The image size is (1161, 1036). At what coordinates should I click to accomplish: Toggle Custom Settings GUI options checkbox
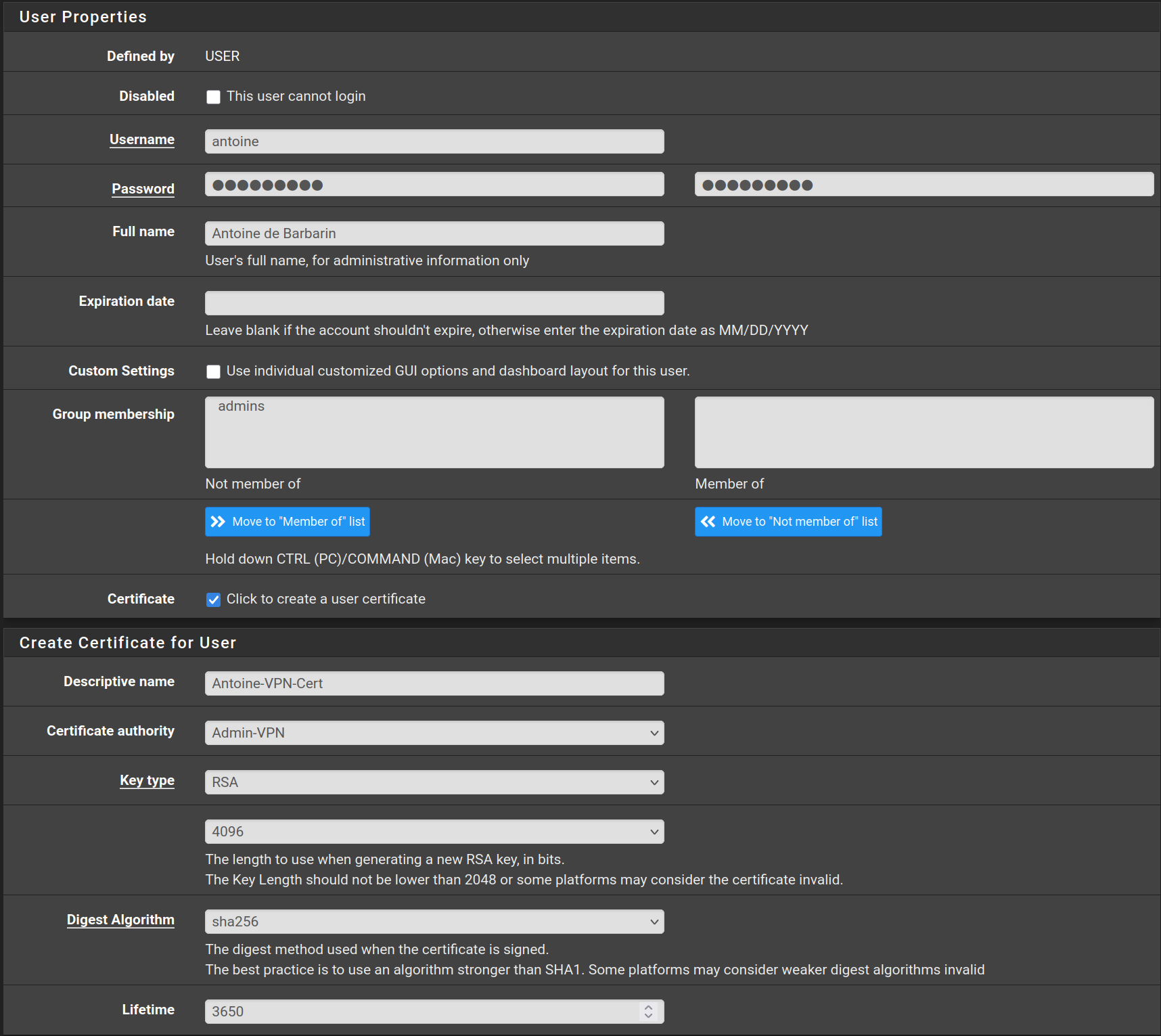[213, 371]
